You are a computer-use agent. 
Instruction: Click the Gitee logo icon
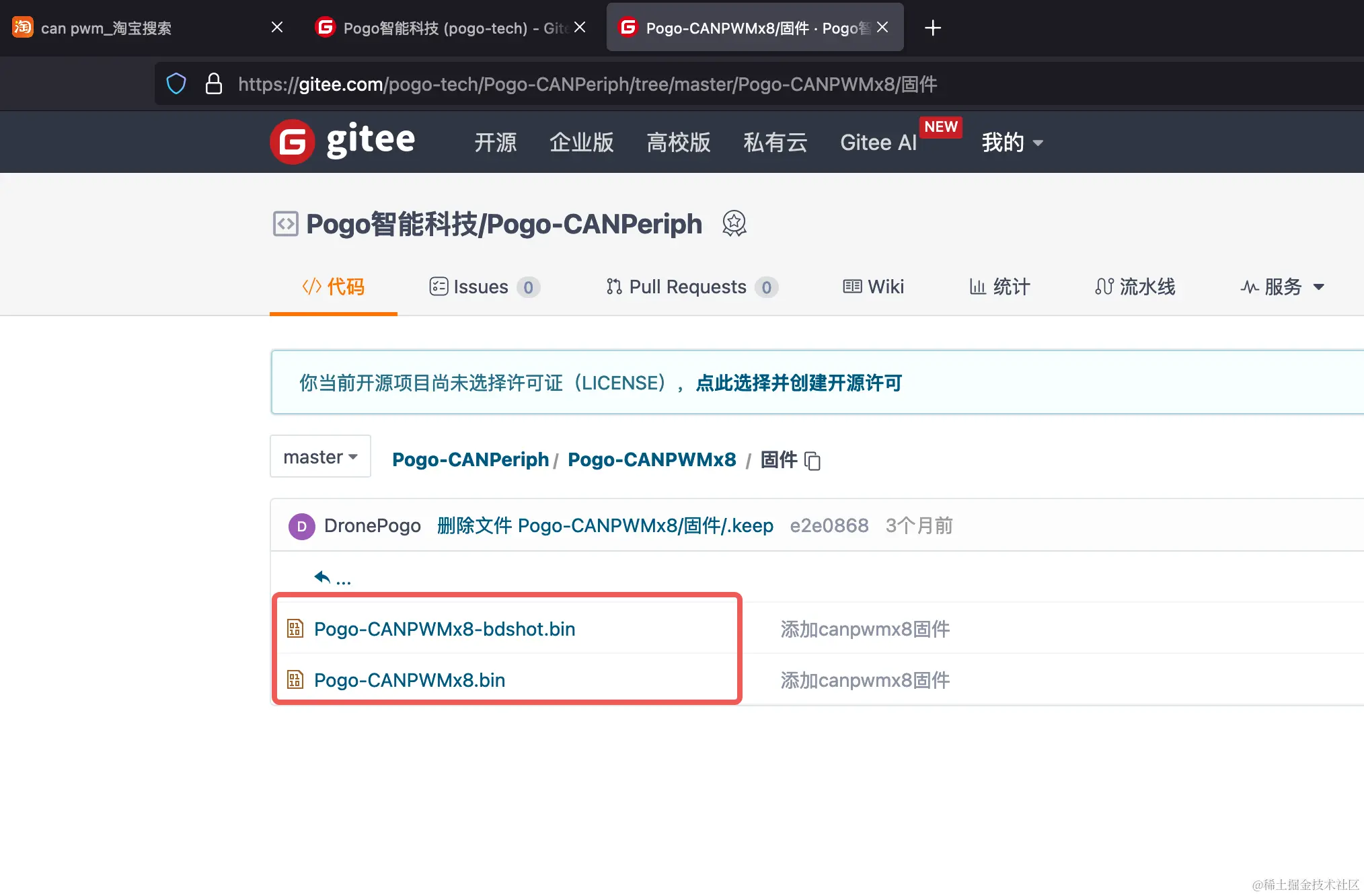point(292,141)
